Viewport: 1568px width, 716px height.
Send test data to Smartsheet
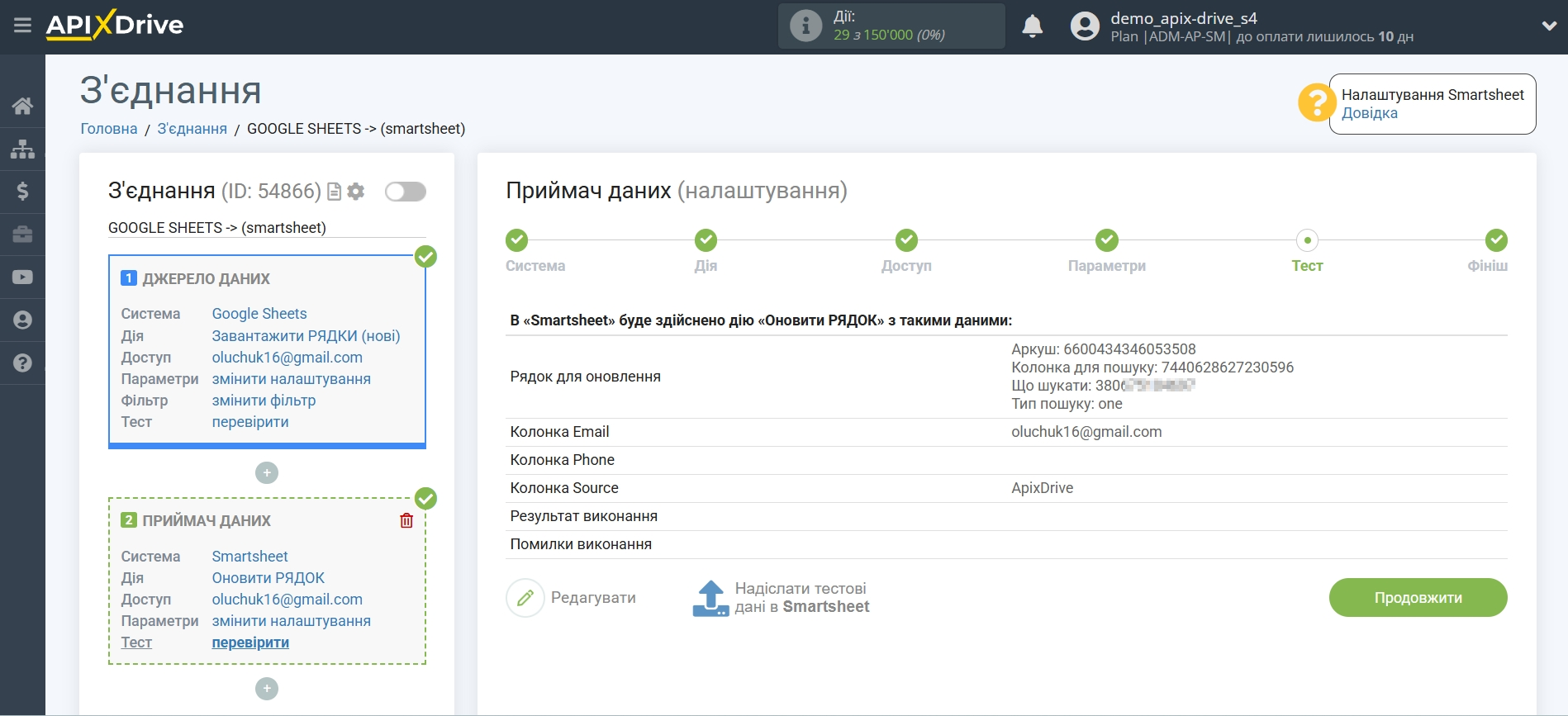(801, 598)
